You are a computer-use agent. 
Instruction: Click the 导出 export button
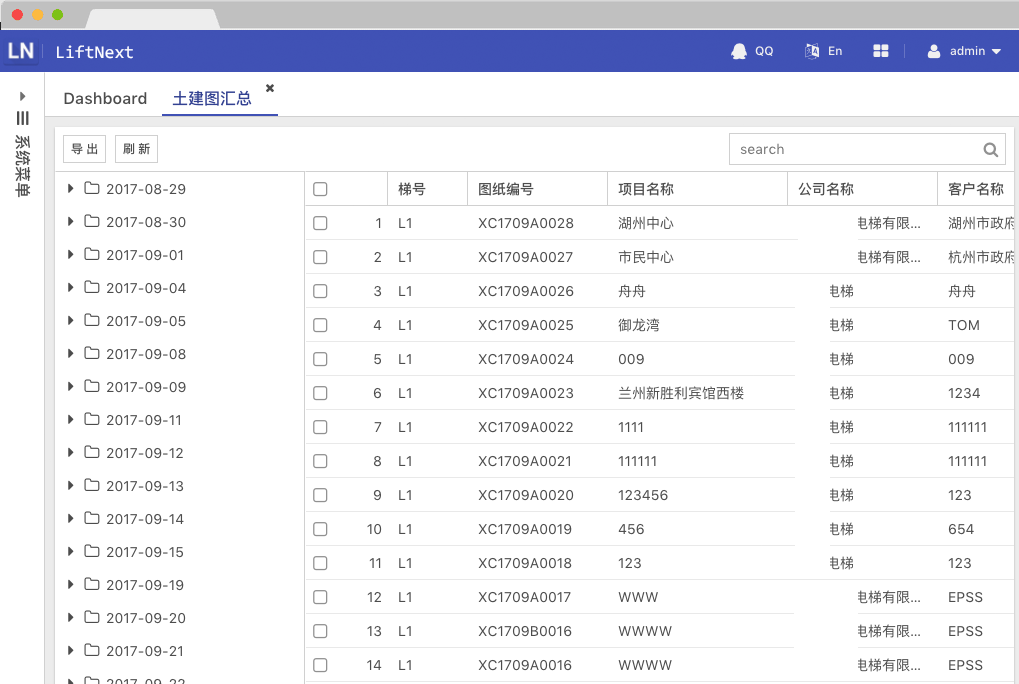pyautogui.click(x=84, y=149)
